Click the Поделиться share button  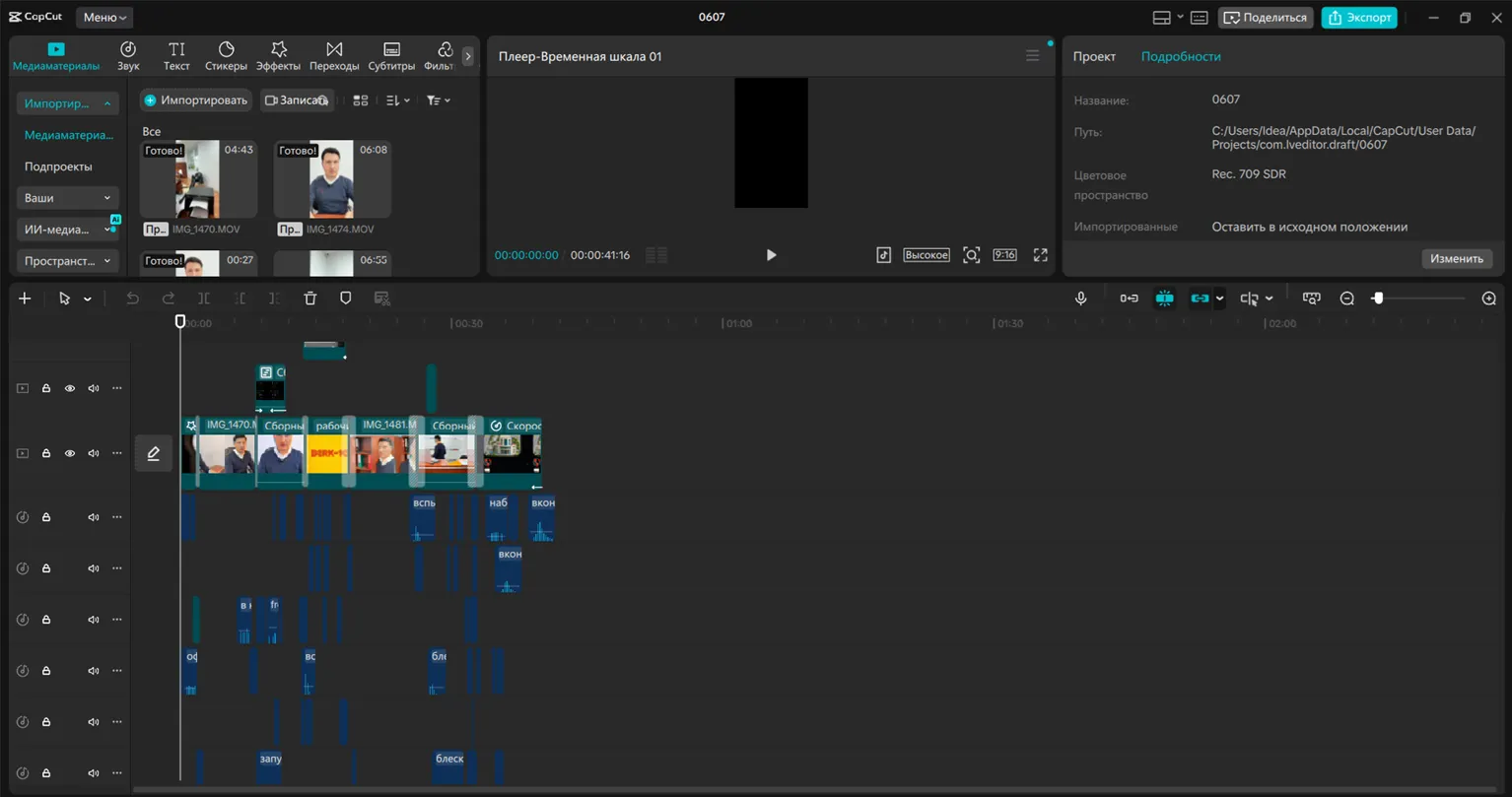[x=1266, y=18]
